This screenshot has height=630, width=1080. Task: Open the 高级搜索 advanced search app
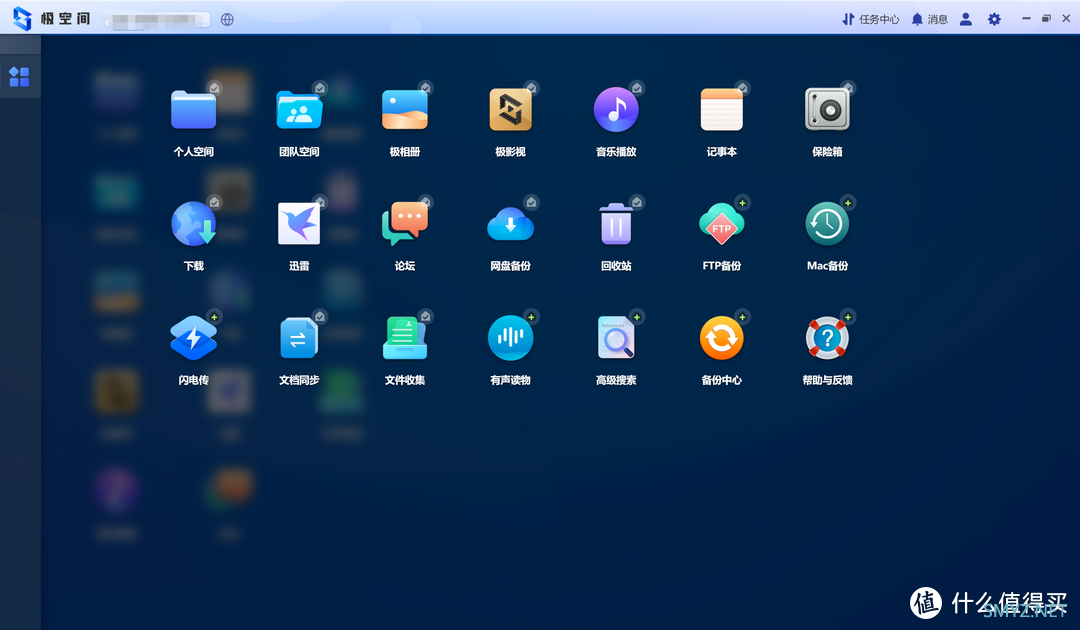[x=616, y=339]
